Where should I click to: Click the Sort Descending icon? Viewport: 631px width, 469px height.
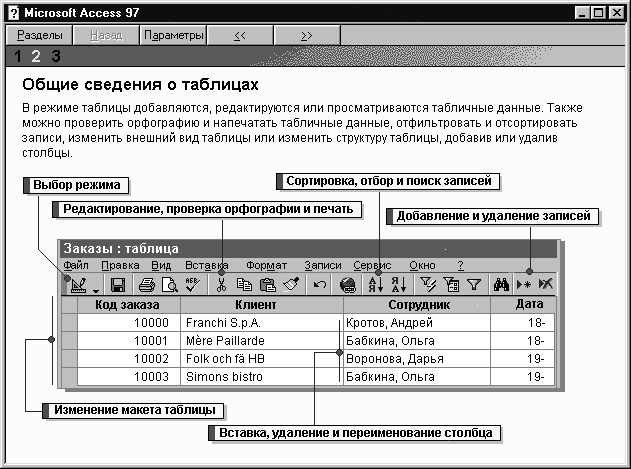(399, 285)
